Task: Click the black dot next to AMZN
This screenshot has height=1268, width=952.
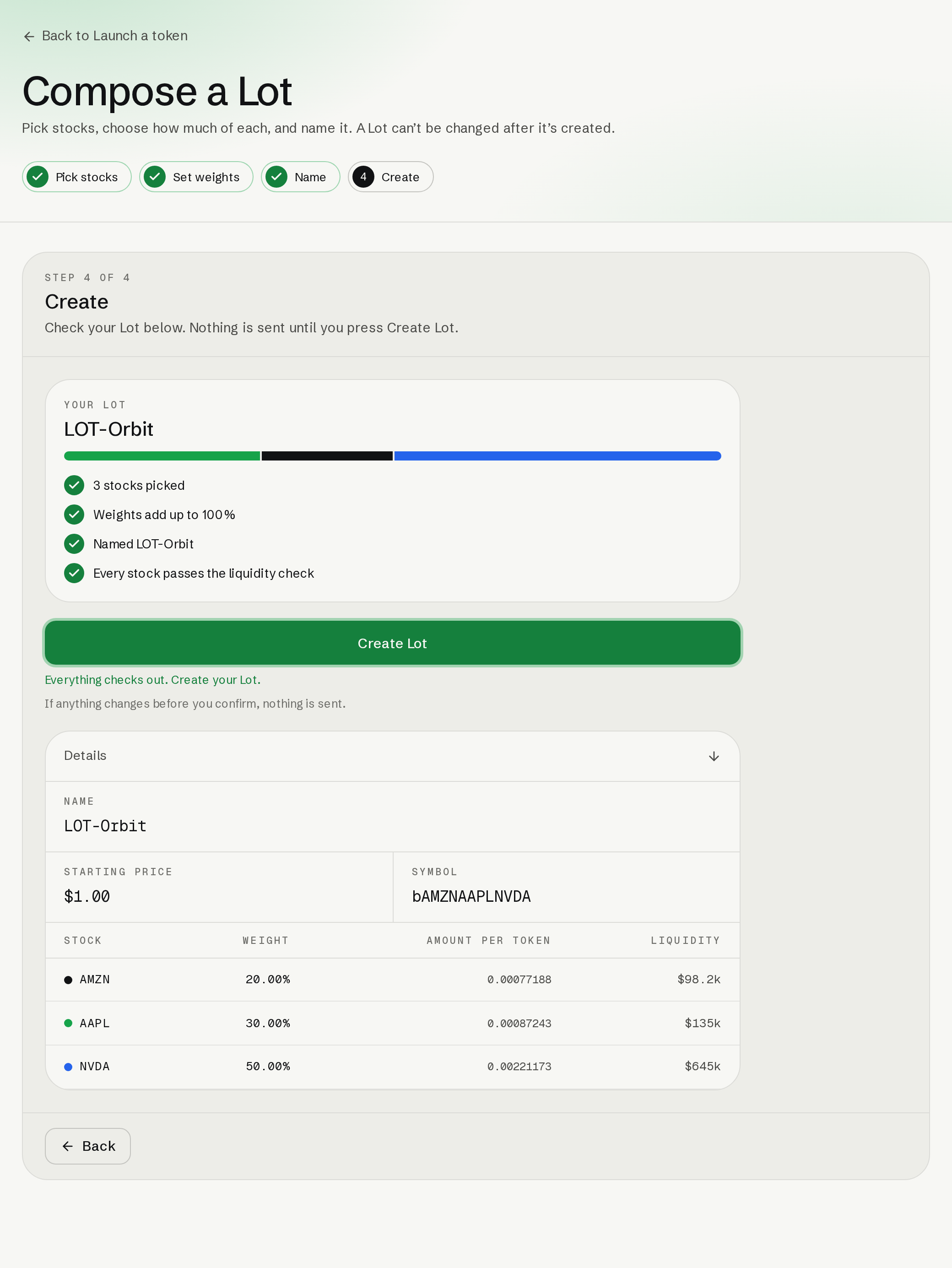Action: point(68,980)
